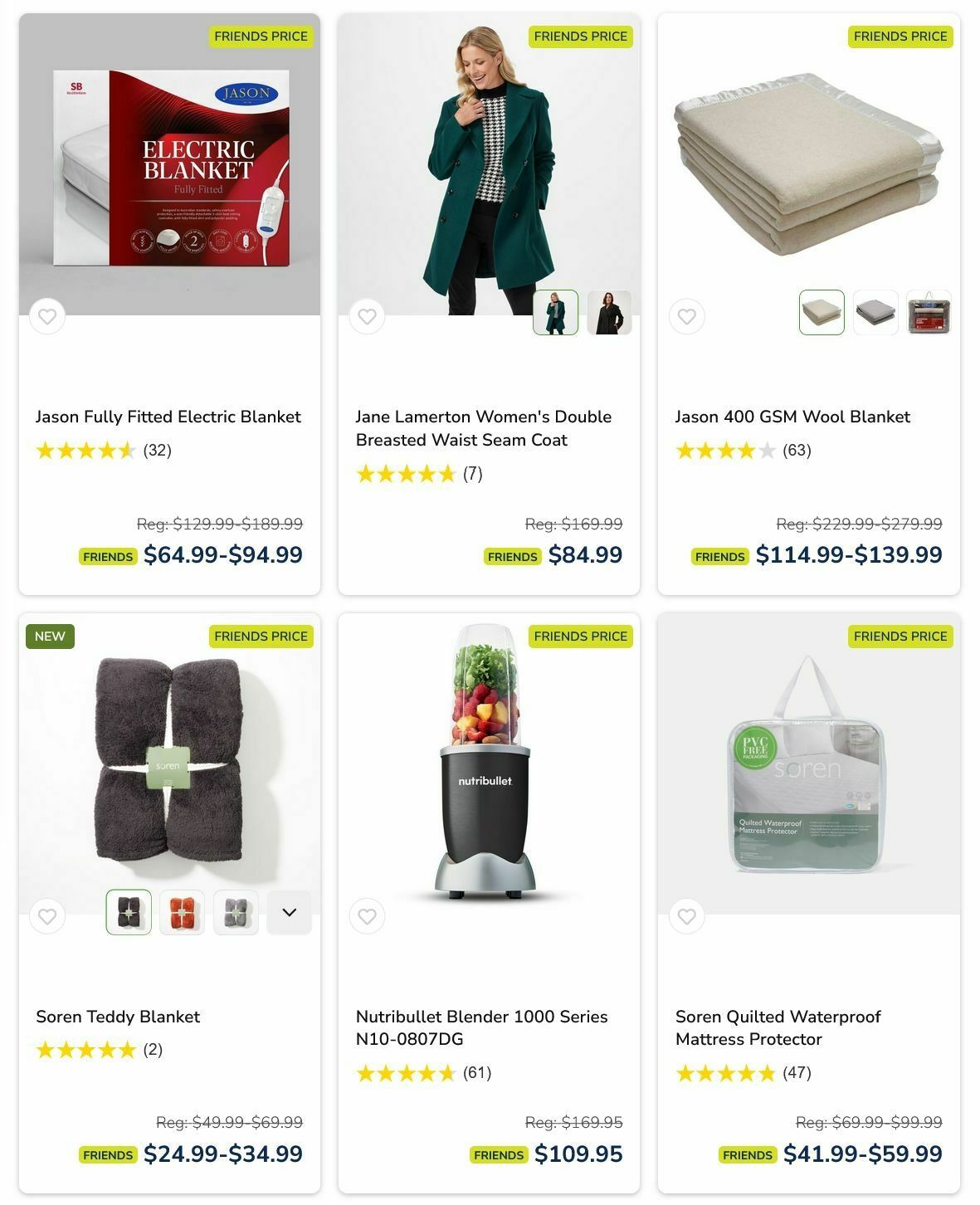Favorite the Jane Lamerton coat with heart
Screen dimensions: 980x1205
367,316
